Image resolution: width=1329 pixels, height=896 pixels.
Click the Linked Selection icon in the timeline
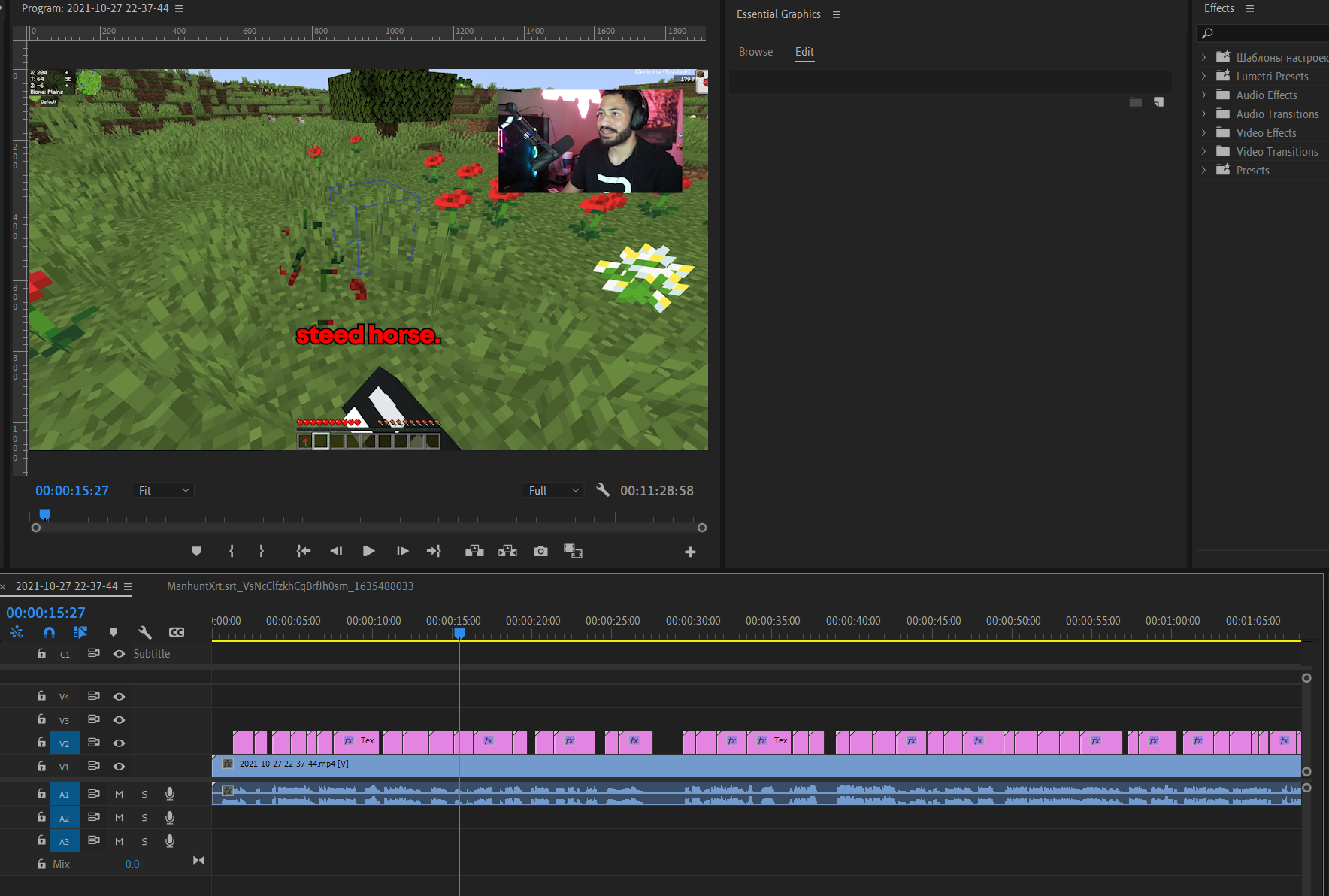17,632
